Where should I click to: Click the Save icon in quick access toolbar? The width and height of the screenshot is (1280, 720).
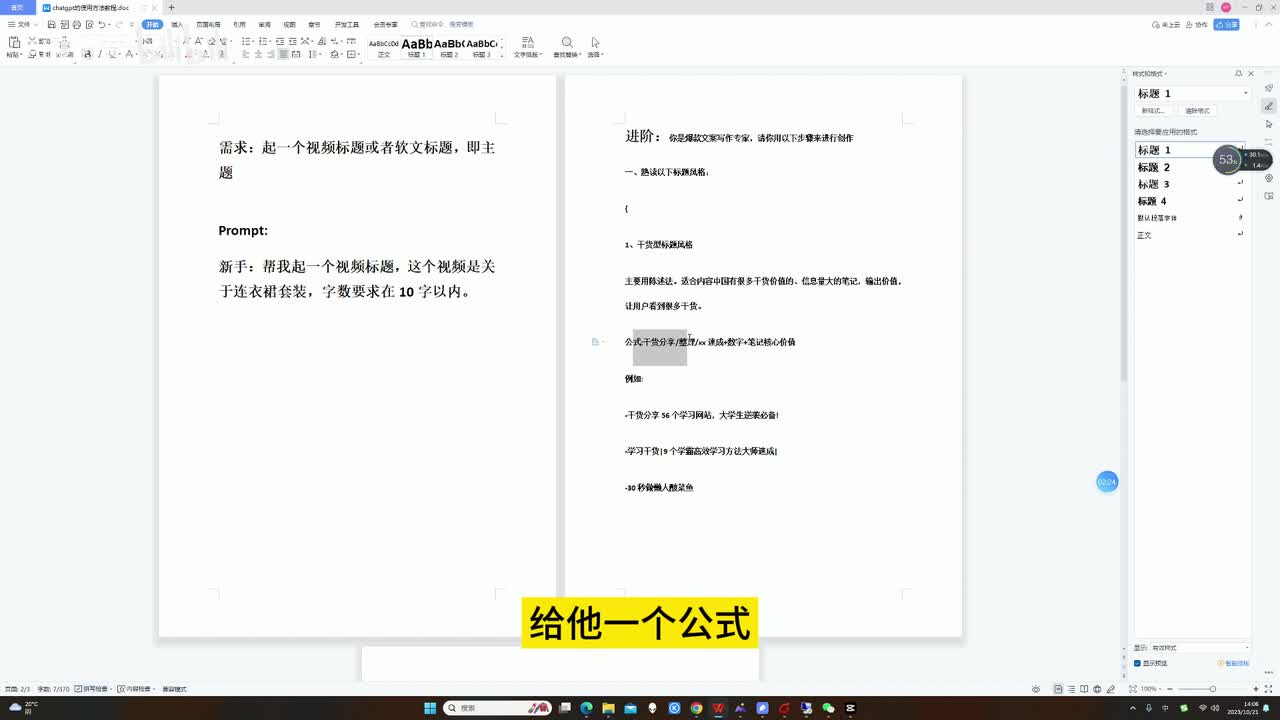pyautogui.click(x=50, y=24)
